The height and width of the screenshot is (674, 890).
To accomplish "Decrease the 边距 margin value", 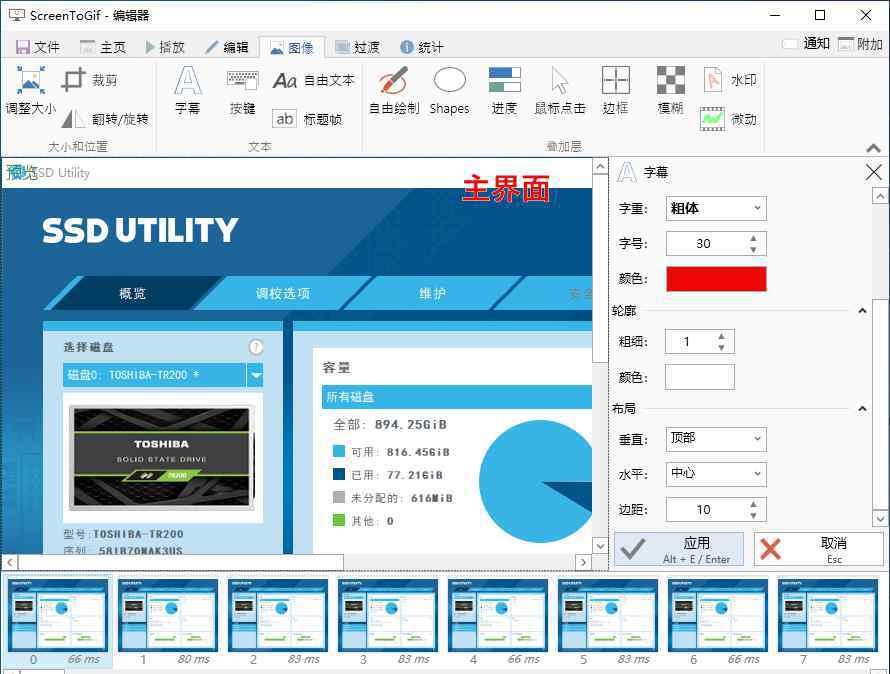I will [753, 516].
